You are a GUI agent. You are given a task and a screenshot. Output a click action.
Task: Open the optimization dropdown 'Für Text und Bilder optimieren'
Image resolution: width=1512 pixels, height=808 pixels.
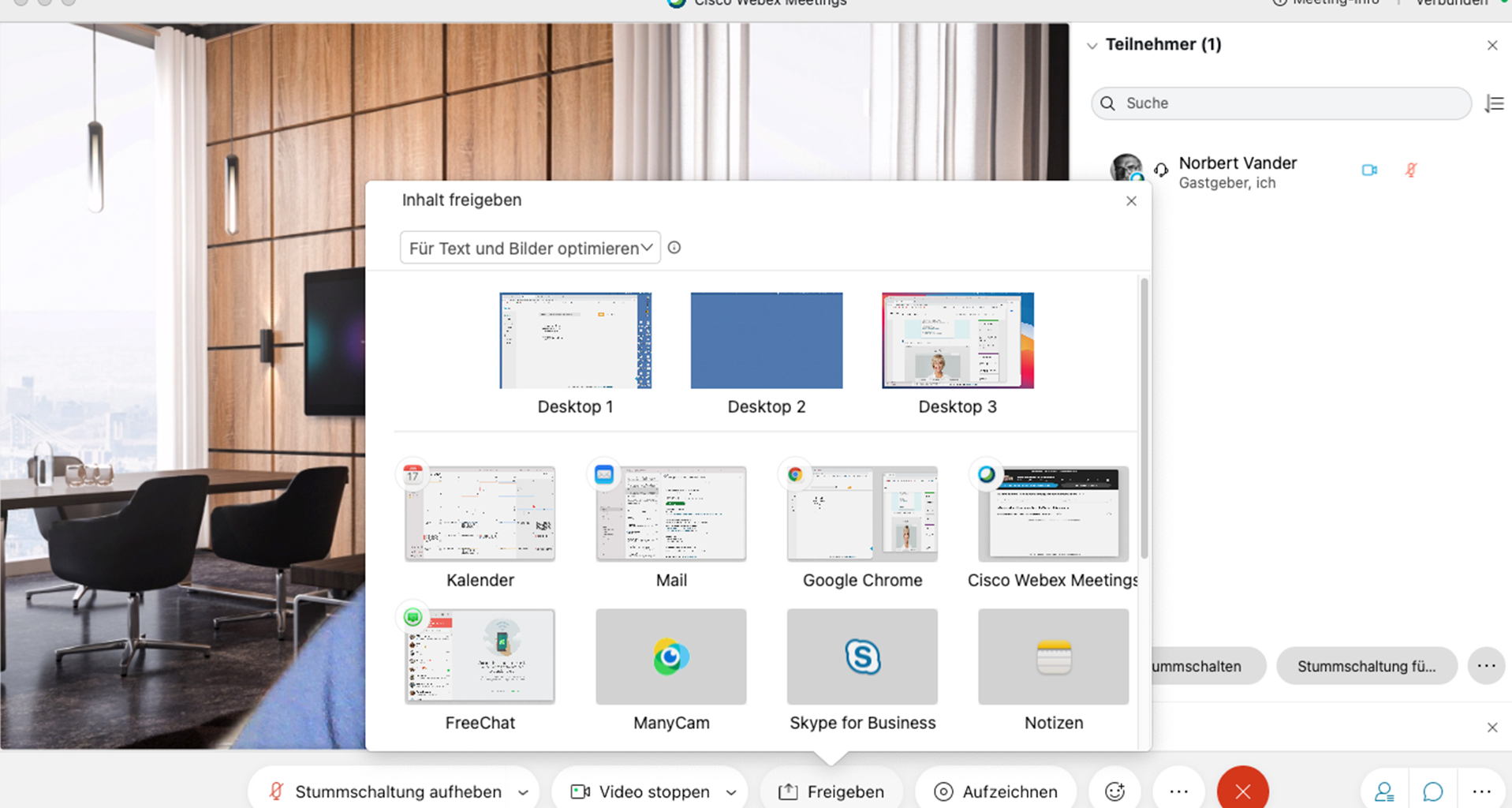pyautogui.click(x=530, y=248)
